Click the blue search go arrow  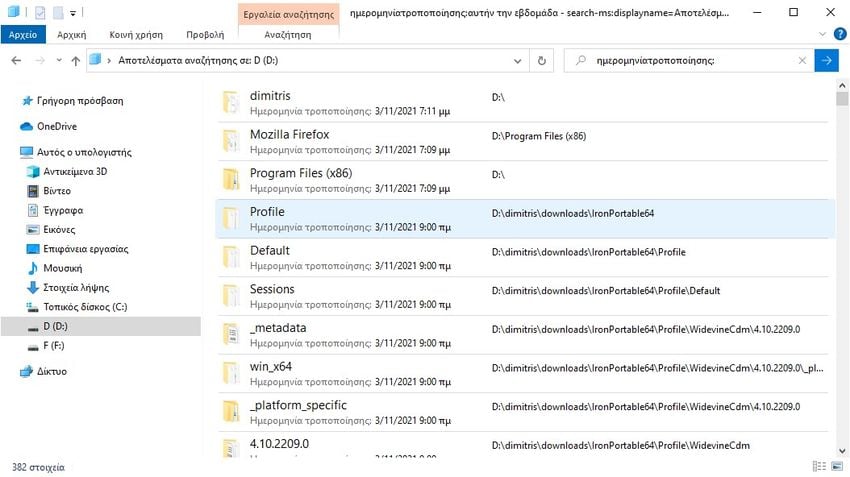[x=827, y=60]
